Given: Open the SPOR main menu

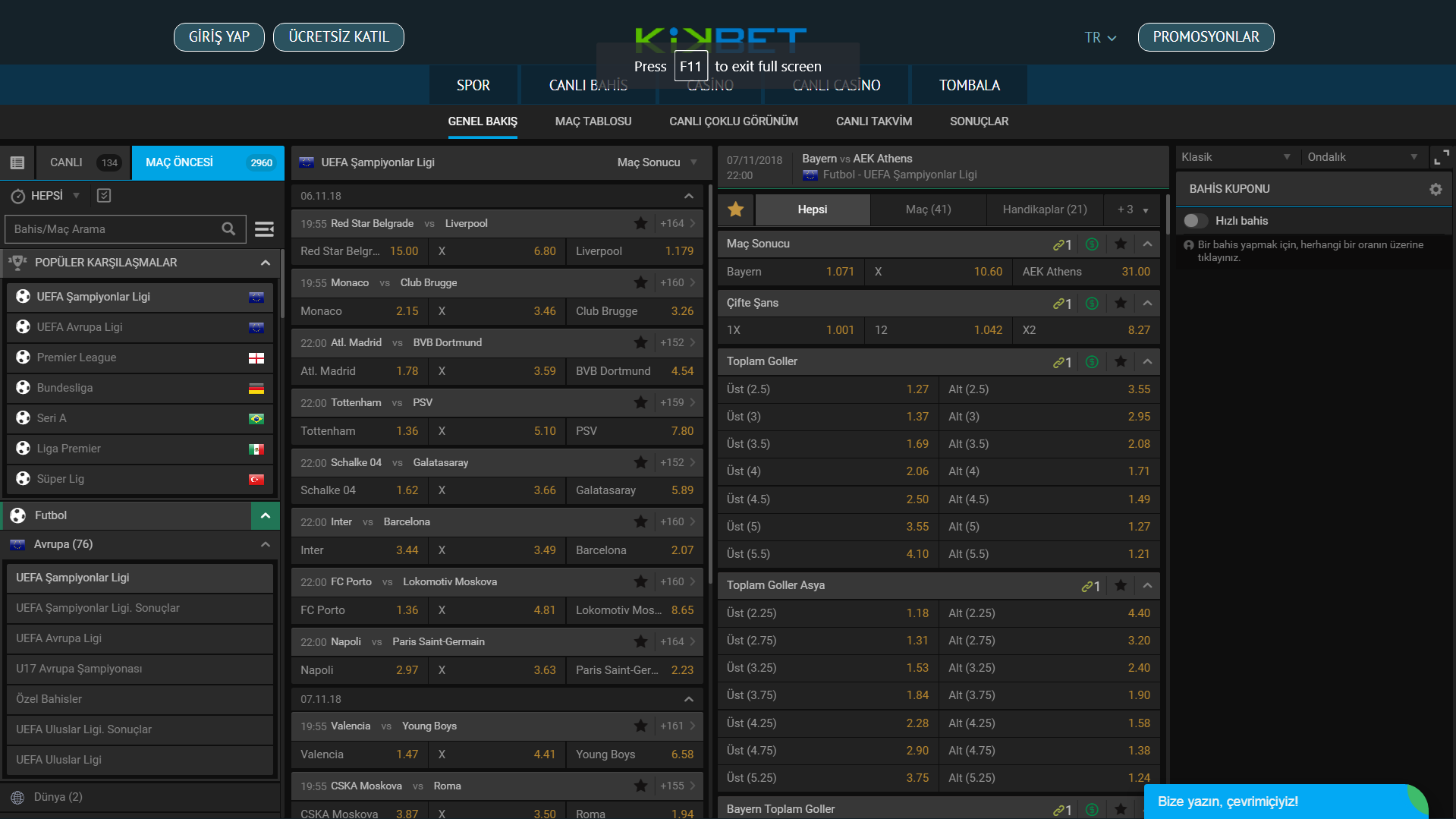Looking at the screenshot, I should tap(473, 85).
